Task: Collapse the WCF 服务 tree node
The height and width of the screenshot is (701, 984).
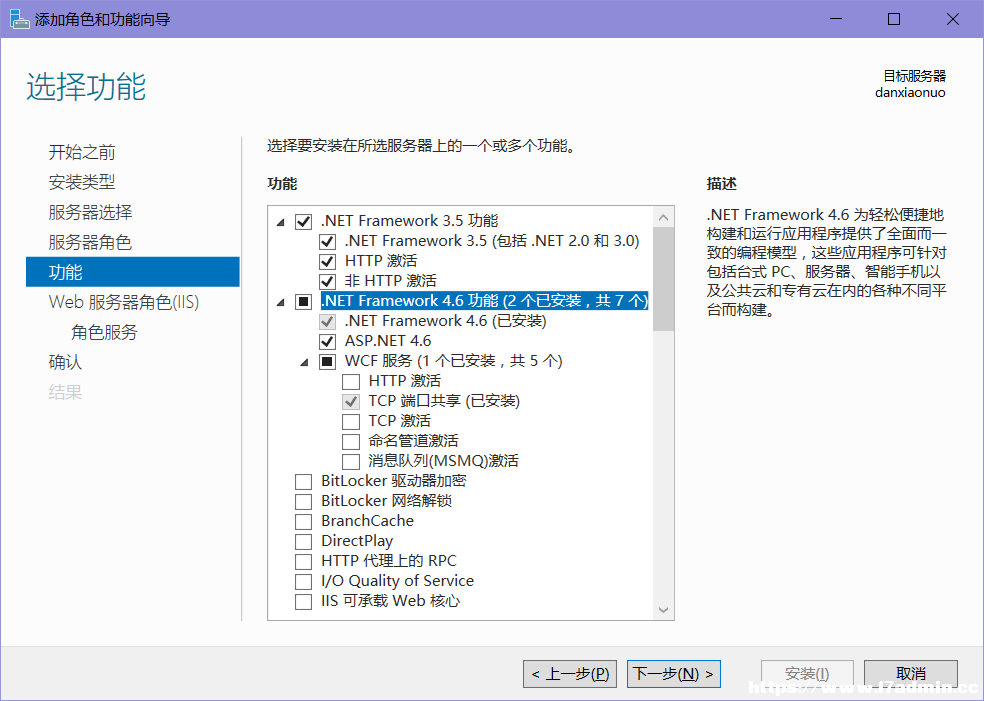Action: (x=304, y=362)
